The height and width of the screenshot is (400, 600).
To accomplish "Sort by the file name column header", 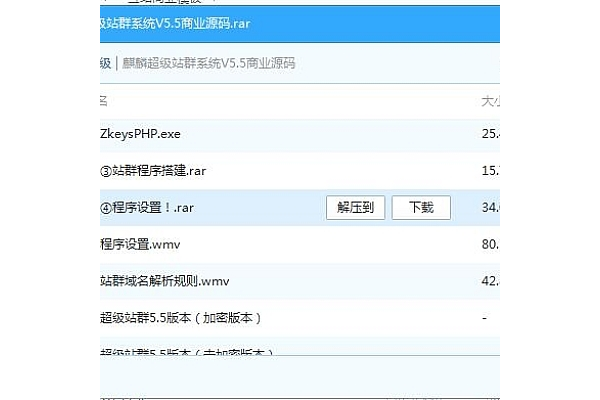I will click(x=104, y=101).
